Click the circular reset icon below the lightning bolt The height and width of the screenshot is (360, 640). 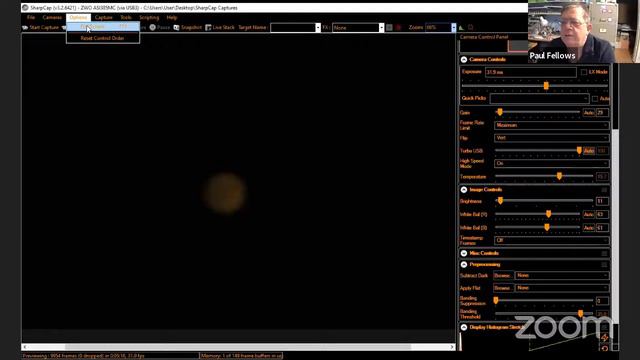coord(604,348)
